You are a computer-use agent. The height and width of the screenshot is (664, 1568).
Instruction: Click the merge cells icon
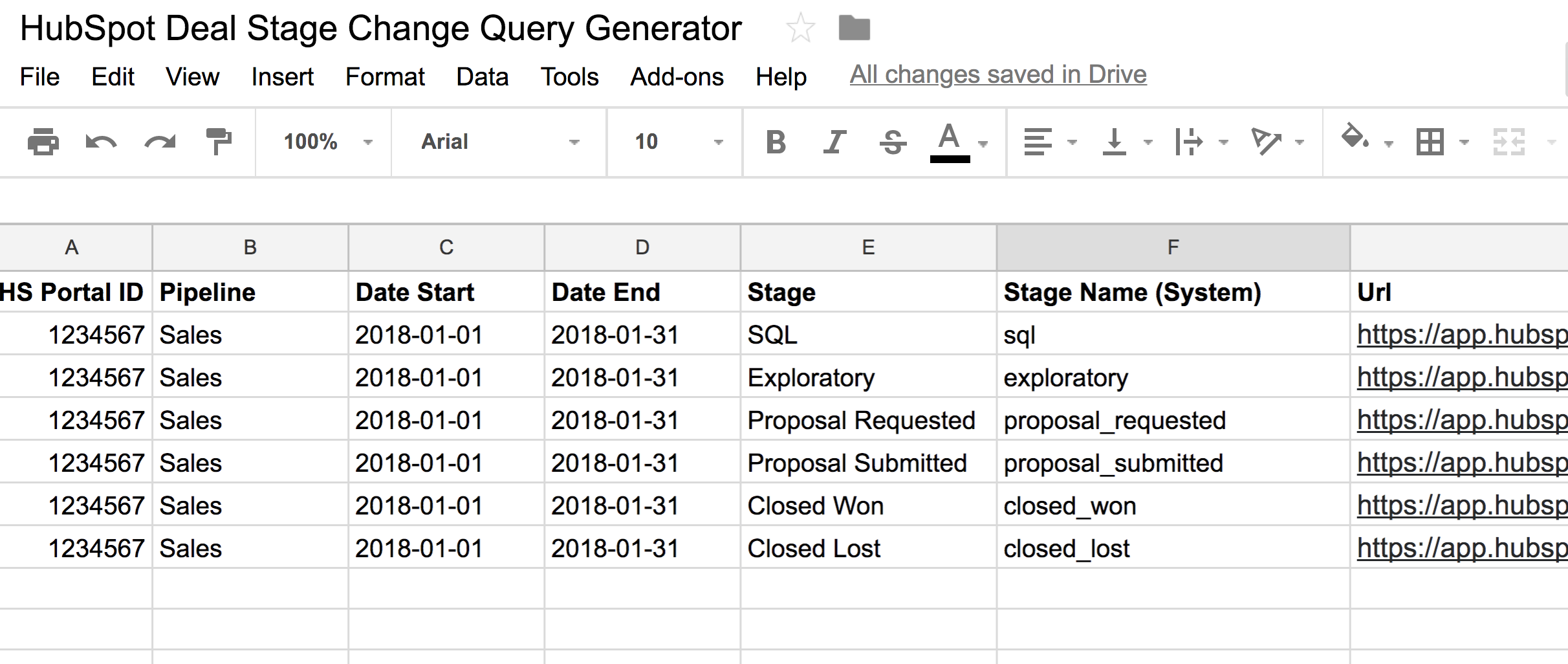(1509, 142)
